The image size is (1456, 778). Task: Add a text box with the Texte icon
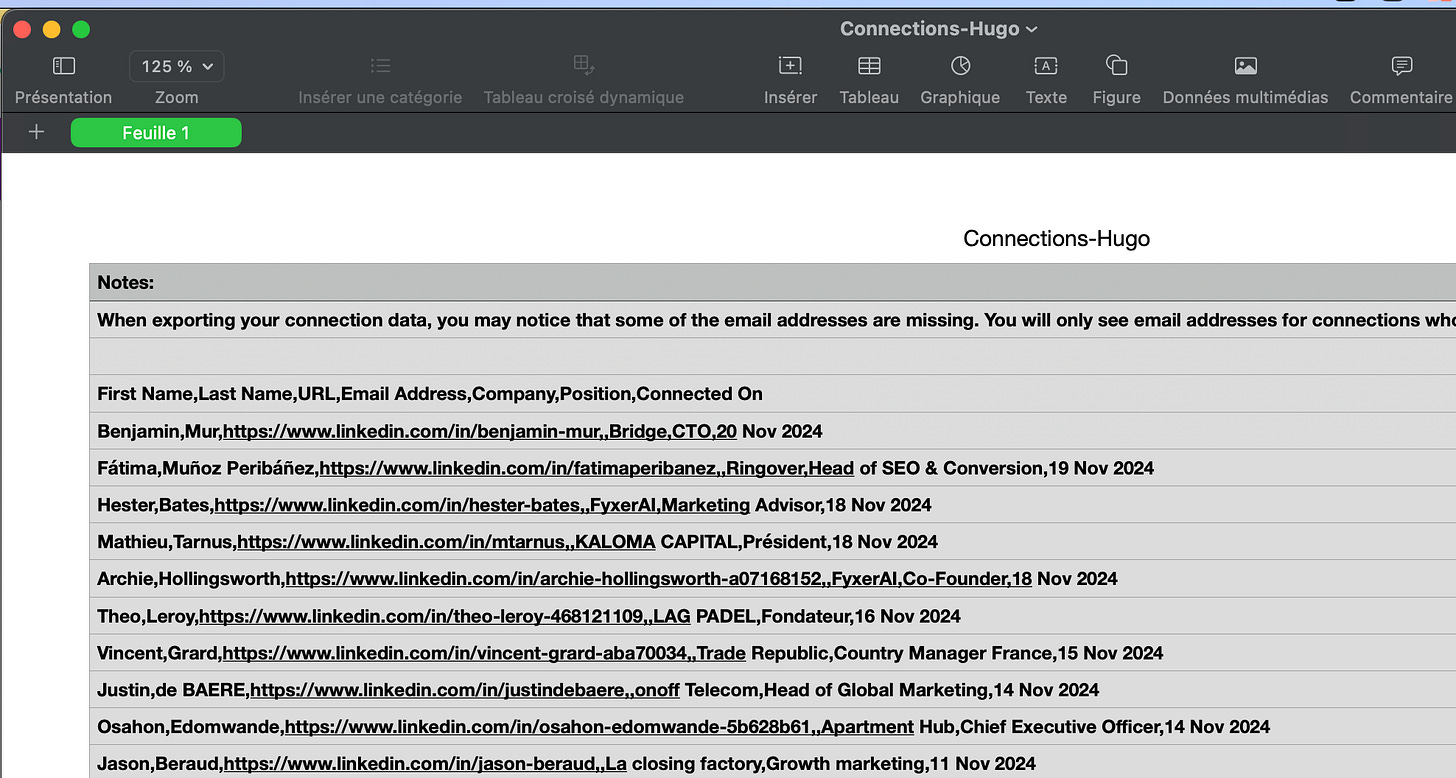click(1046, 66)
